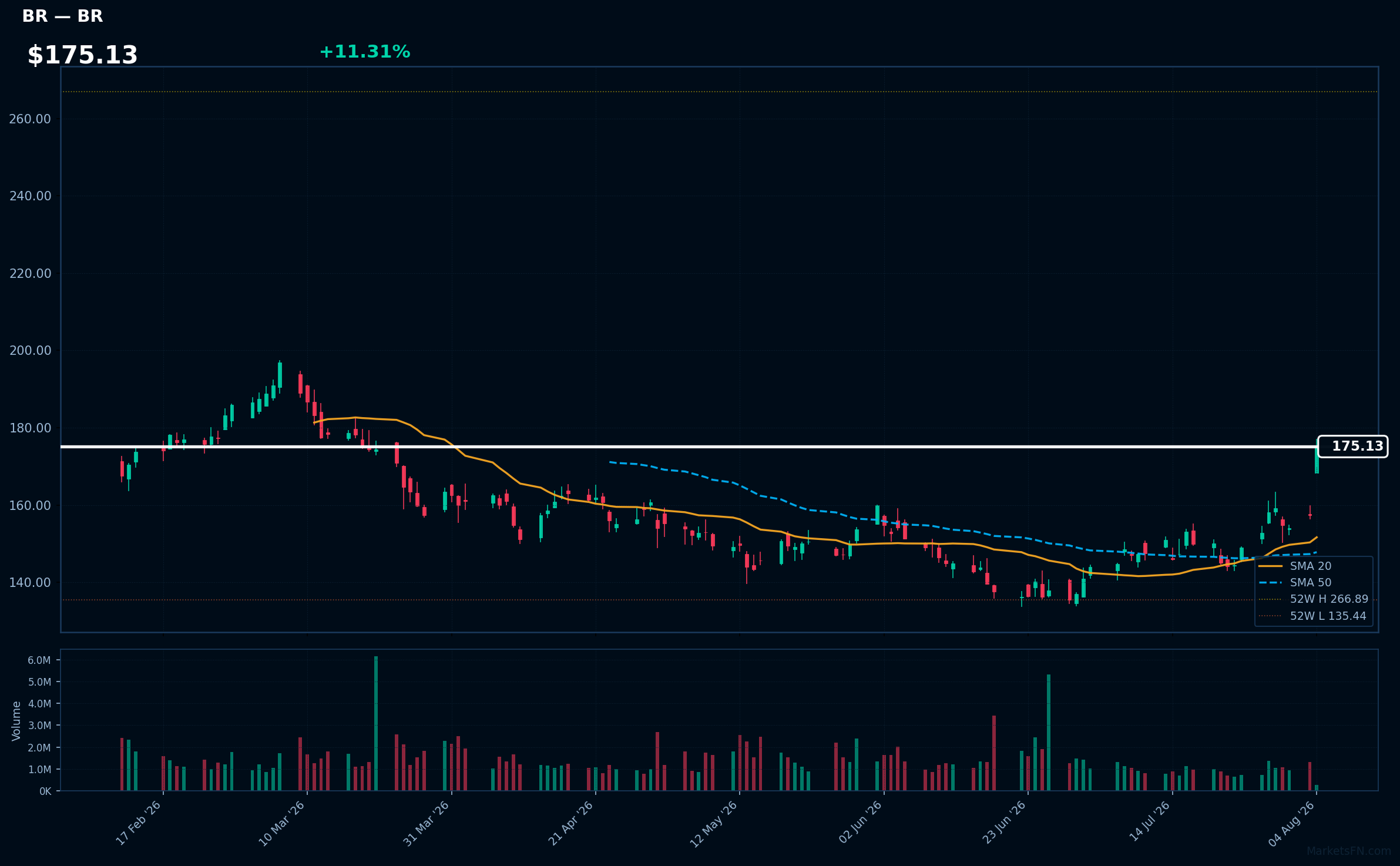Click the tallest green volume bar above 6.0M

376,723
